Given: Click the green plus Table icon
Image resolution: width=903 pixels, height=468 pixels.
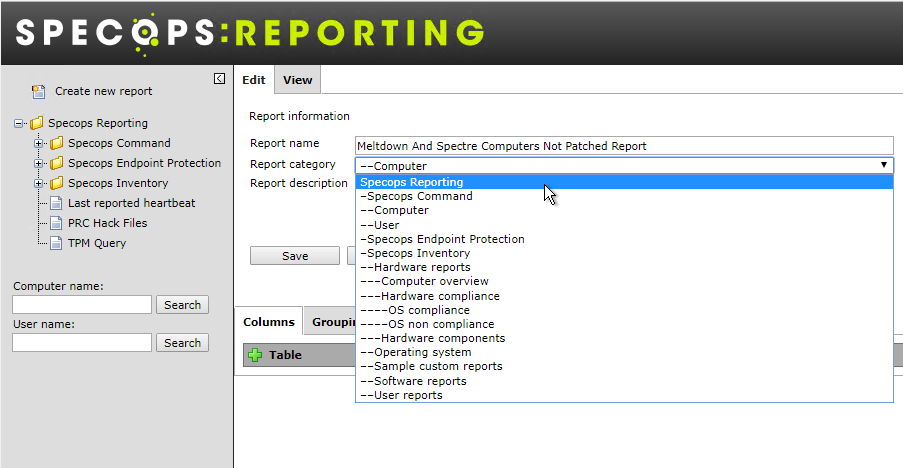Looking at the screenshot, I should pyautogui.click(x=255, y=355).
